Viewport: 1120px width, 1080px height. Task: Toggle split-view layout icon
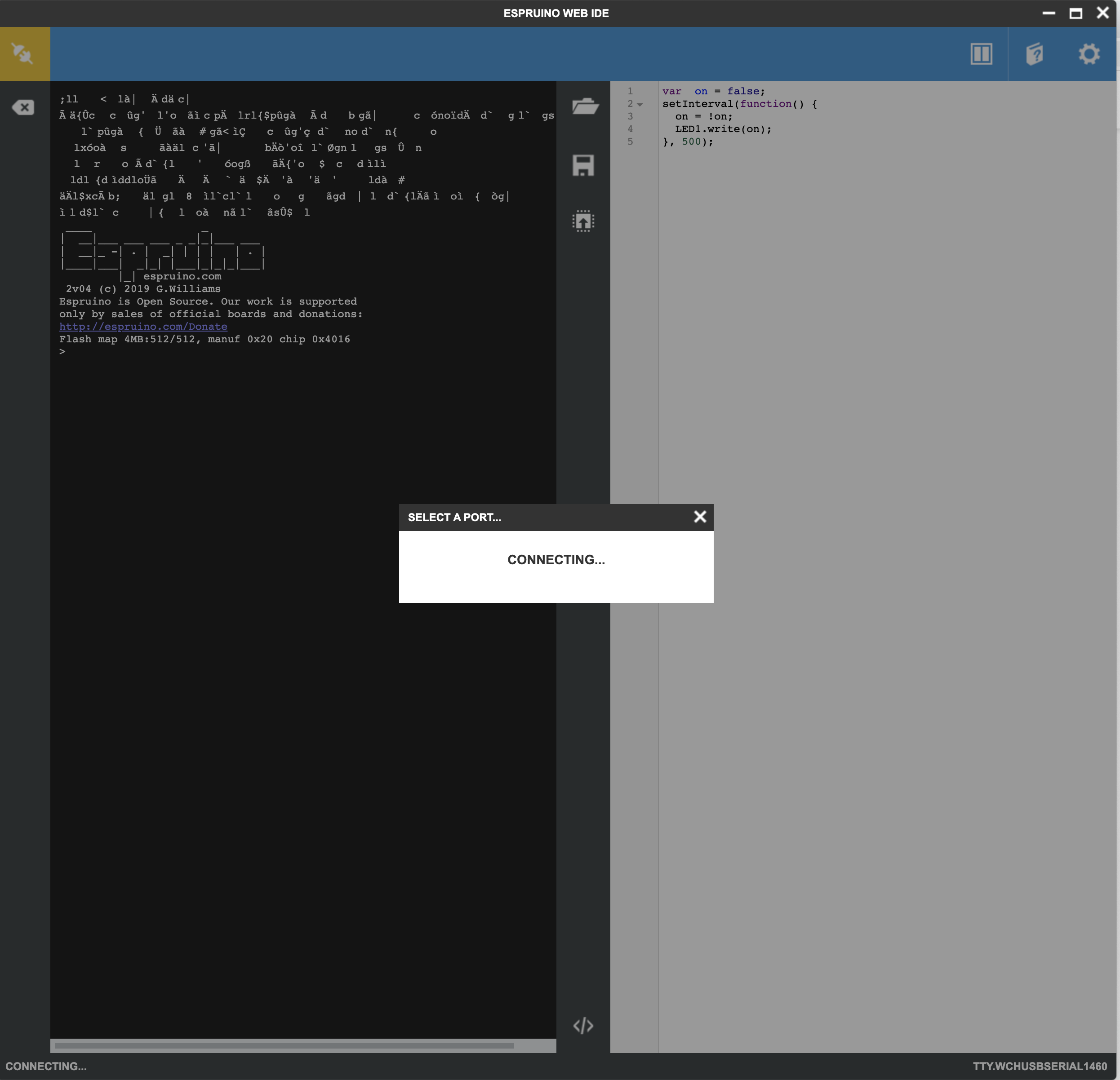tap(981, 54)
